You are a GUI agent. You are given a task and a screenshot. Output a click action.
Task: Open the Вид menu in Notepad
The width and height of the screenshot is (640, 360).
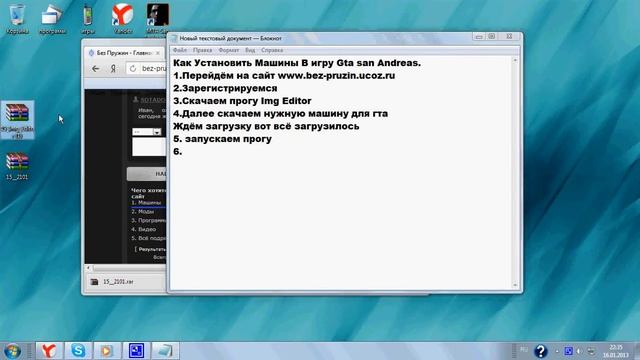click(x=250, y=50)
